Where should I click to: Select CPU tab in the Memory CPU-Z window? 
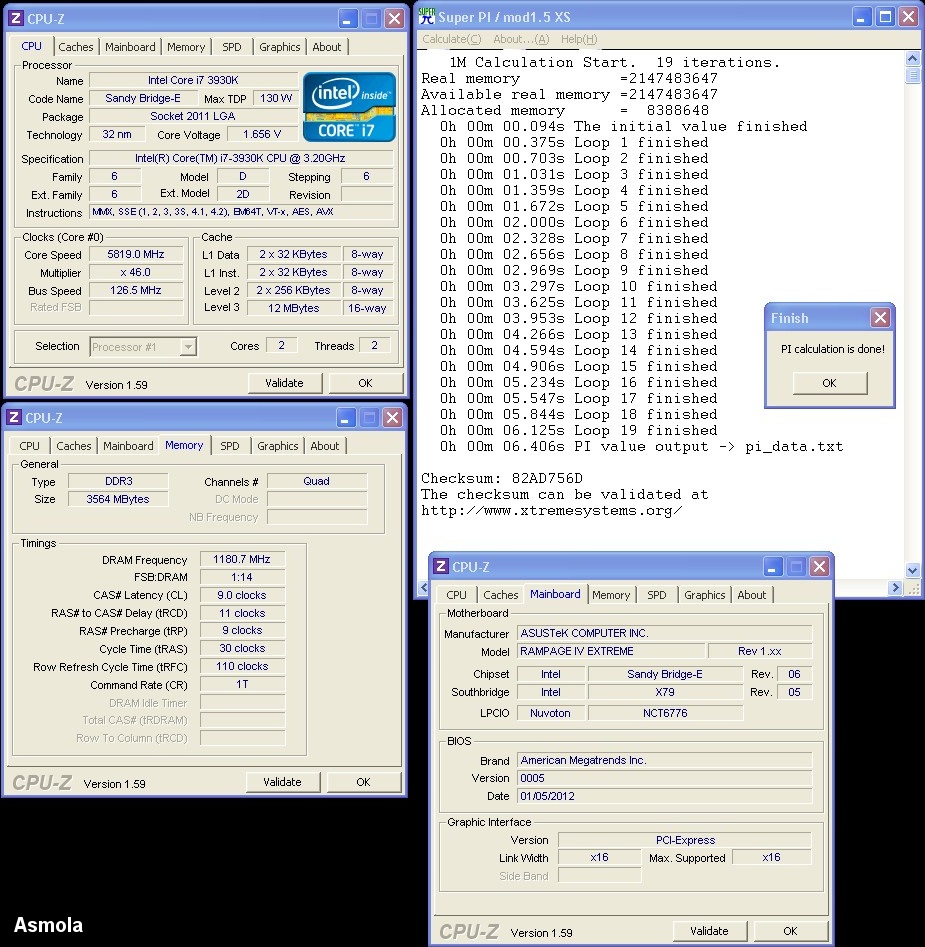tap(30, 446)
